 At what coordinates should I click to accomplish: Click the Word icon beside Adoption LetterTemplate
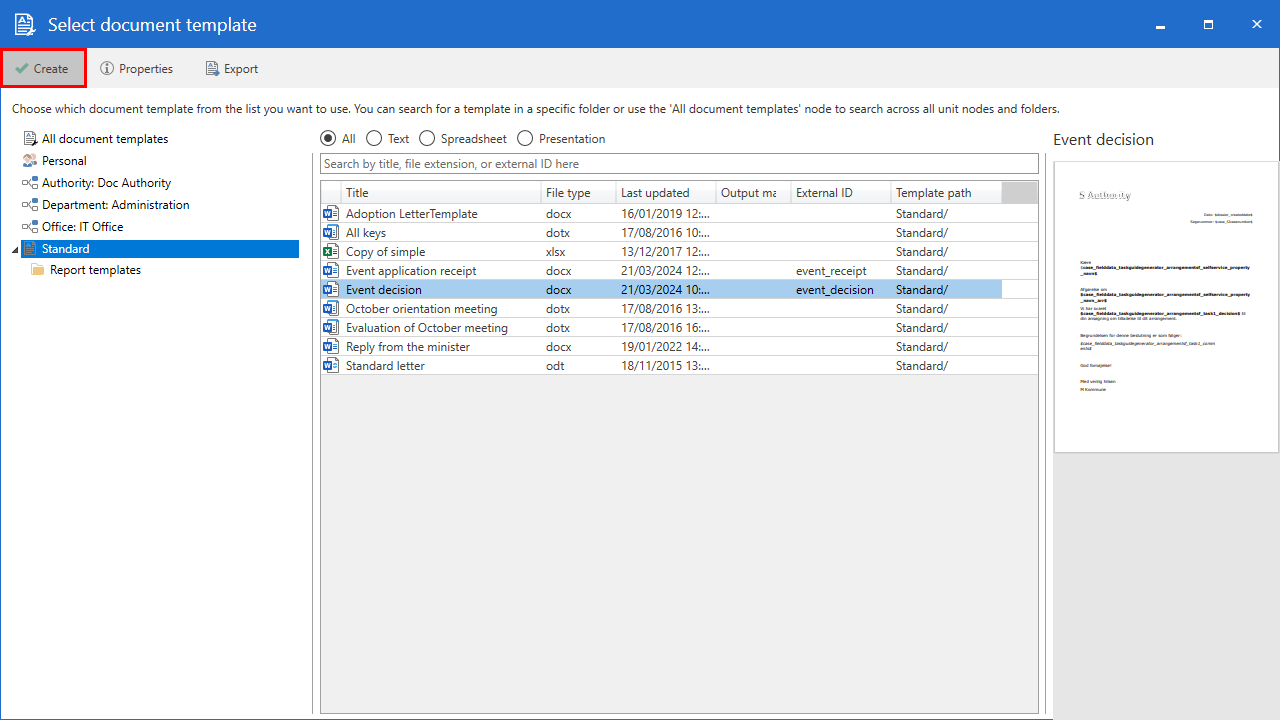coord(331,214)
